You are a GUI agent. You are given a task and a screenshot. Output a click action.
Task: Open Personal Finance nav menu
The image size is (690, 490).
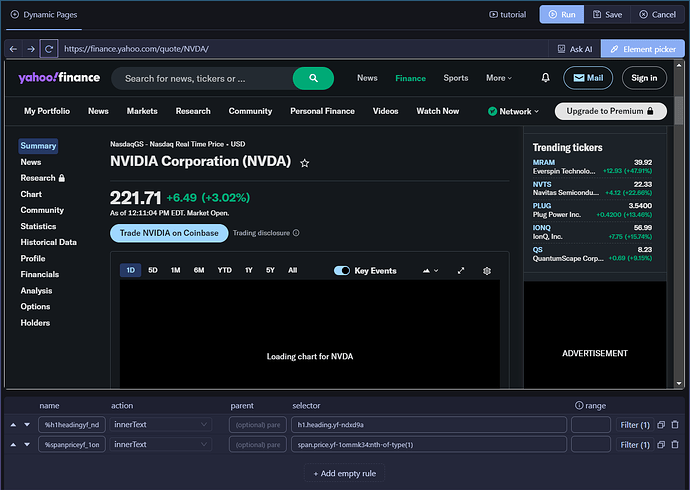click(x=323, y=111)
